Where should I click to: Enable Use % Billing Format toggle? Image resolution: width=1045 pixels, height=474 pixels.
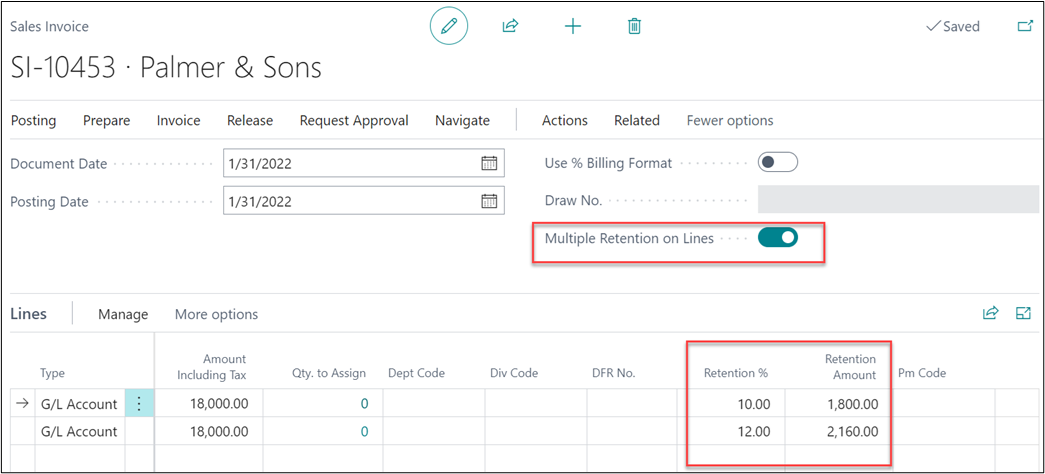pos(777,162)
